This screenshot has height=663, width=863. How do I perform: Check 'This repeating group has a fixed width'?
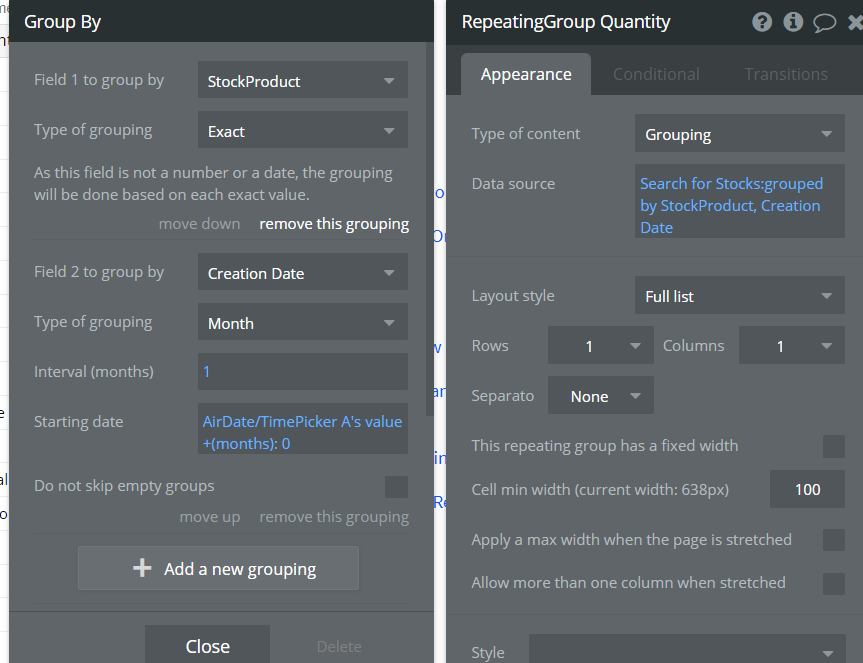tap(833, 446)
